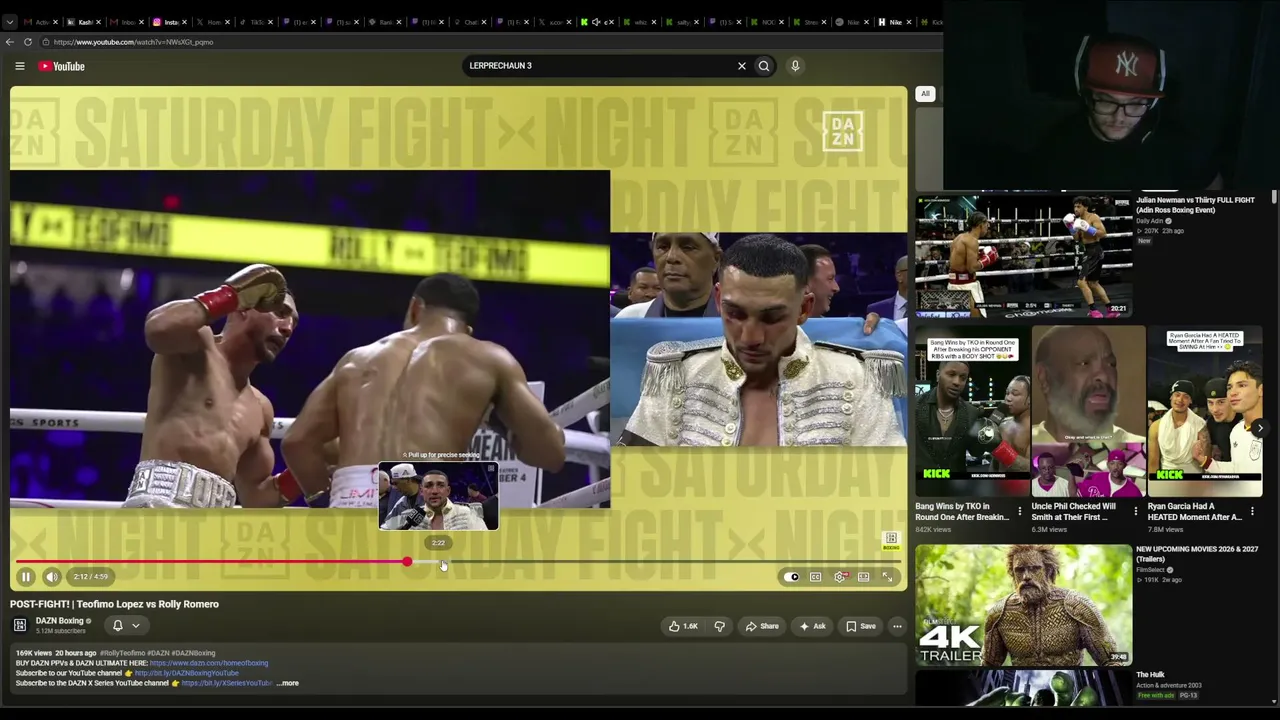Like the video
1280x720 pixels.
click(683, 627)
